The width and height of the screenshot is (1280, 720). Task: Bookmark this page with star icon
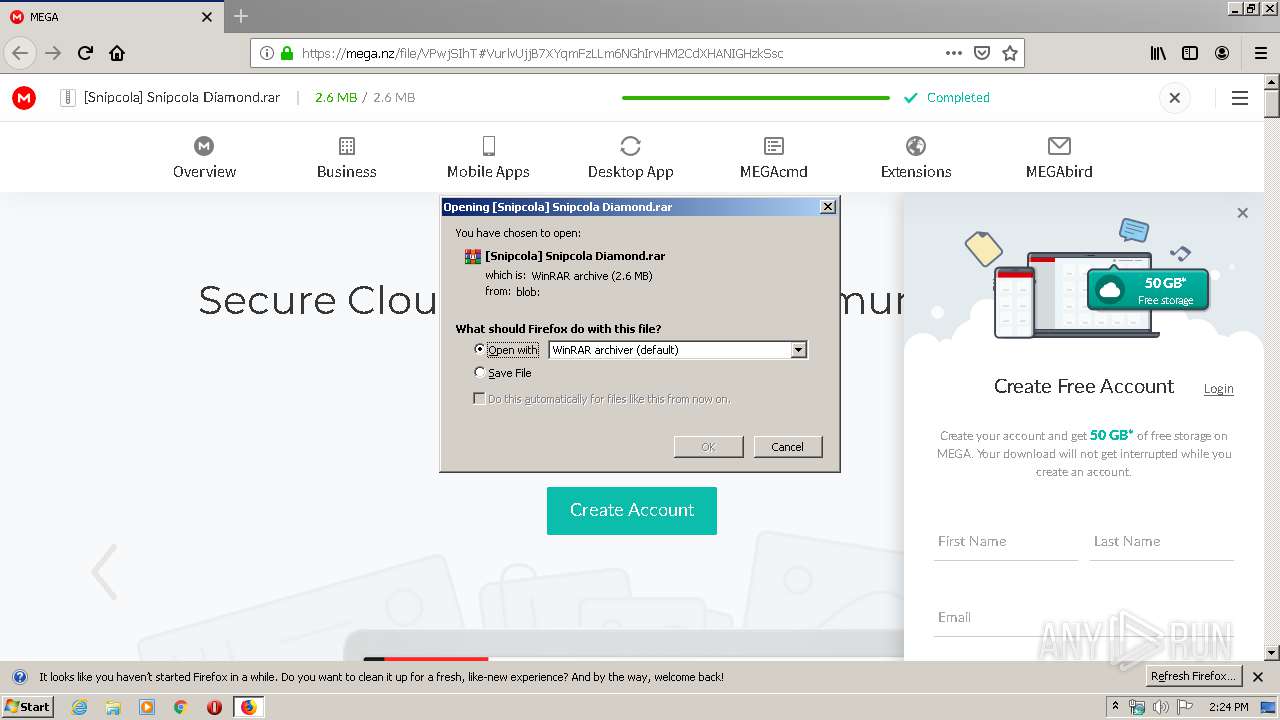pos(1010,53)
